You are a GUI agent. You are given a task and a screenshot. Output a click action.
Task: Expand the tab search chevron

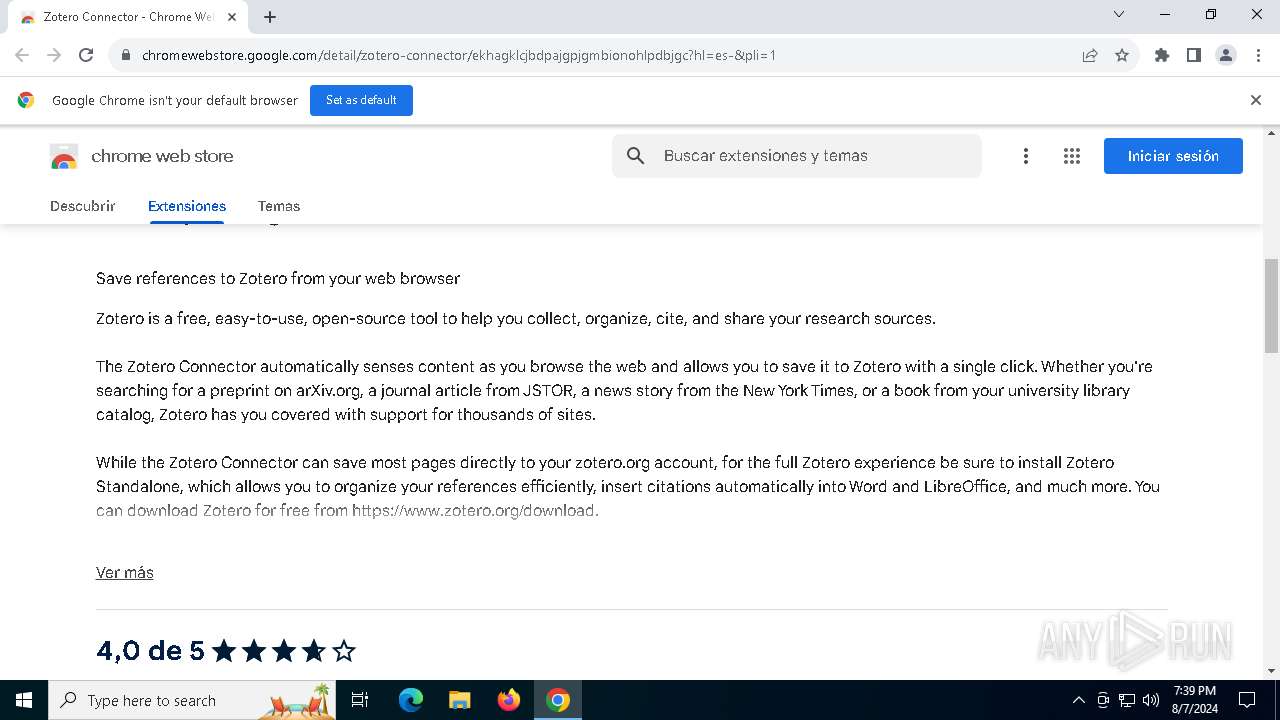click(x=1119, y=15)
